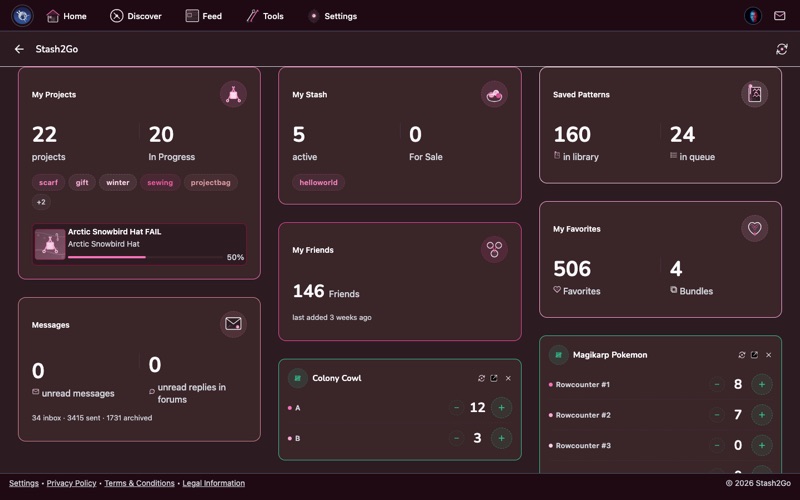800x500 pixels.
Task: Click the My Friends circles icon
Action: tap(494, 249)
